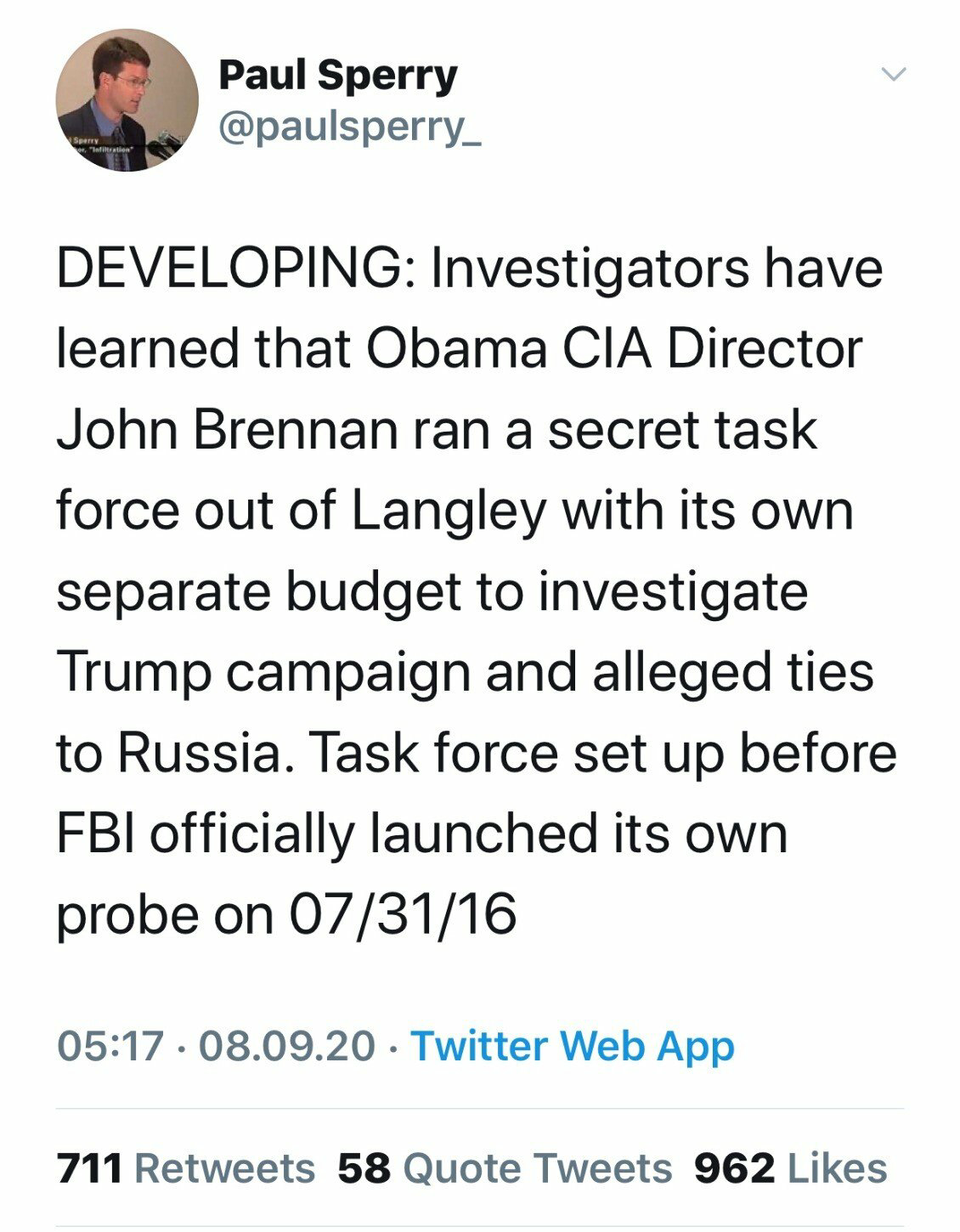Screen dimensions: 960x1232
Task: See who gave the 962 Likes
Action: 790,1168
